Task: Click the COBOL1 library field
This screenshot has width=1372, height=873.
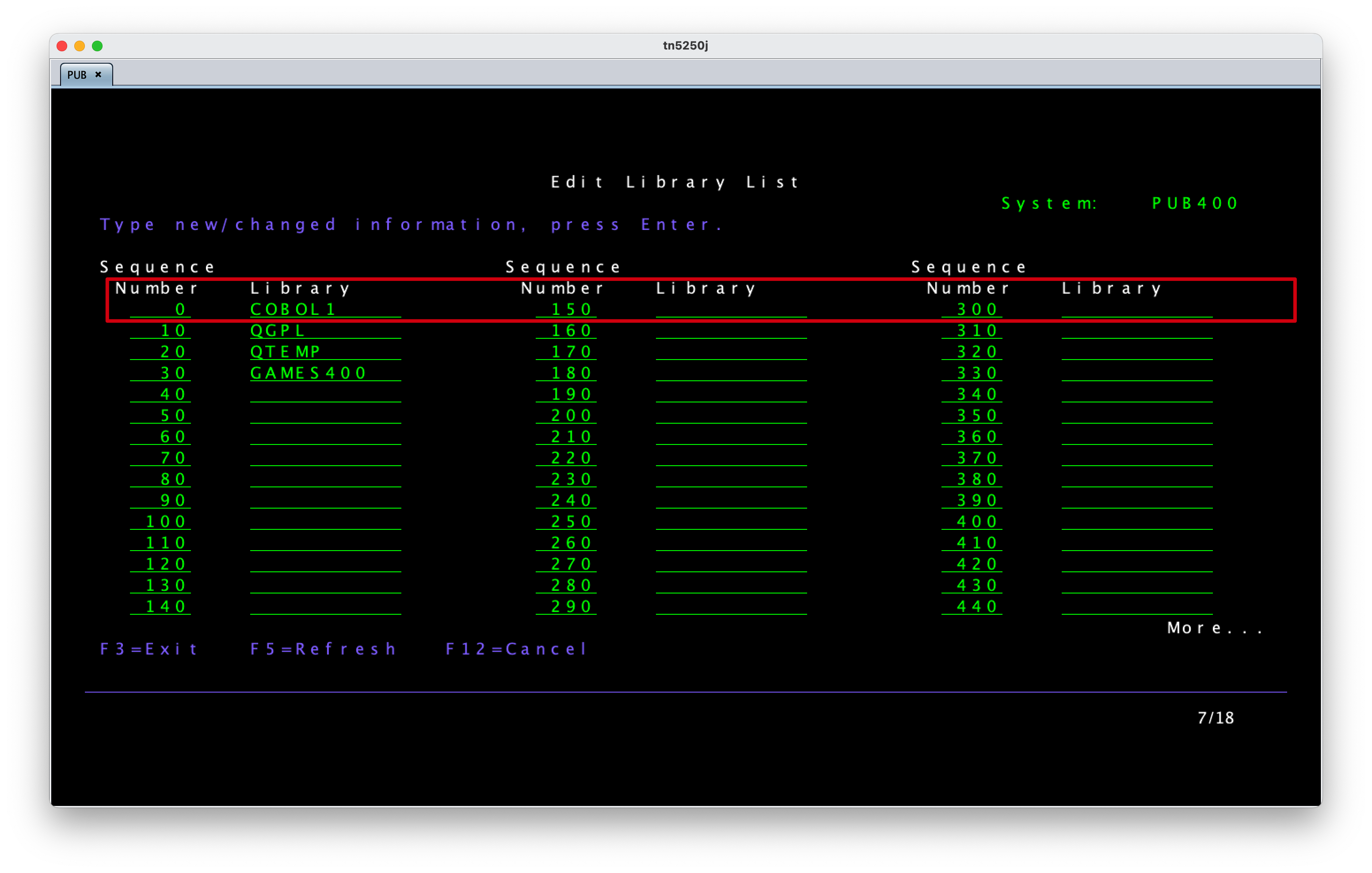Action: [x=325, y=310]
